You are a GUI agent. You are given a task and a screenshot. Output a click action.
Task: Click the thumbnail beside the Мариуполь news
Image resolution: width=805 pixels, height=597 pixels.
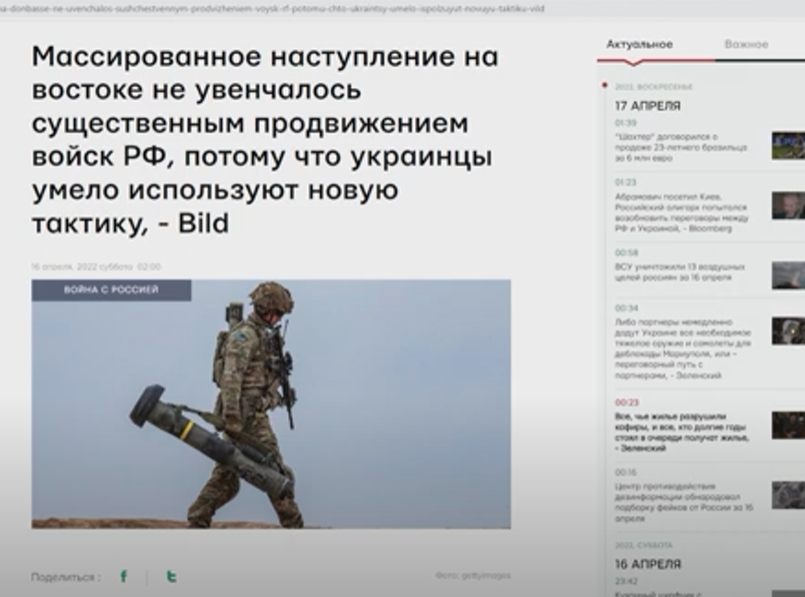(787, 331)
